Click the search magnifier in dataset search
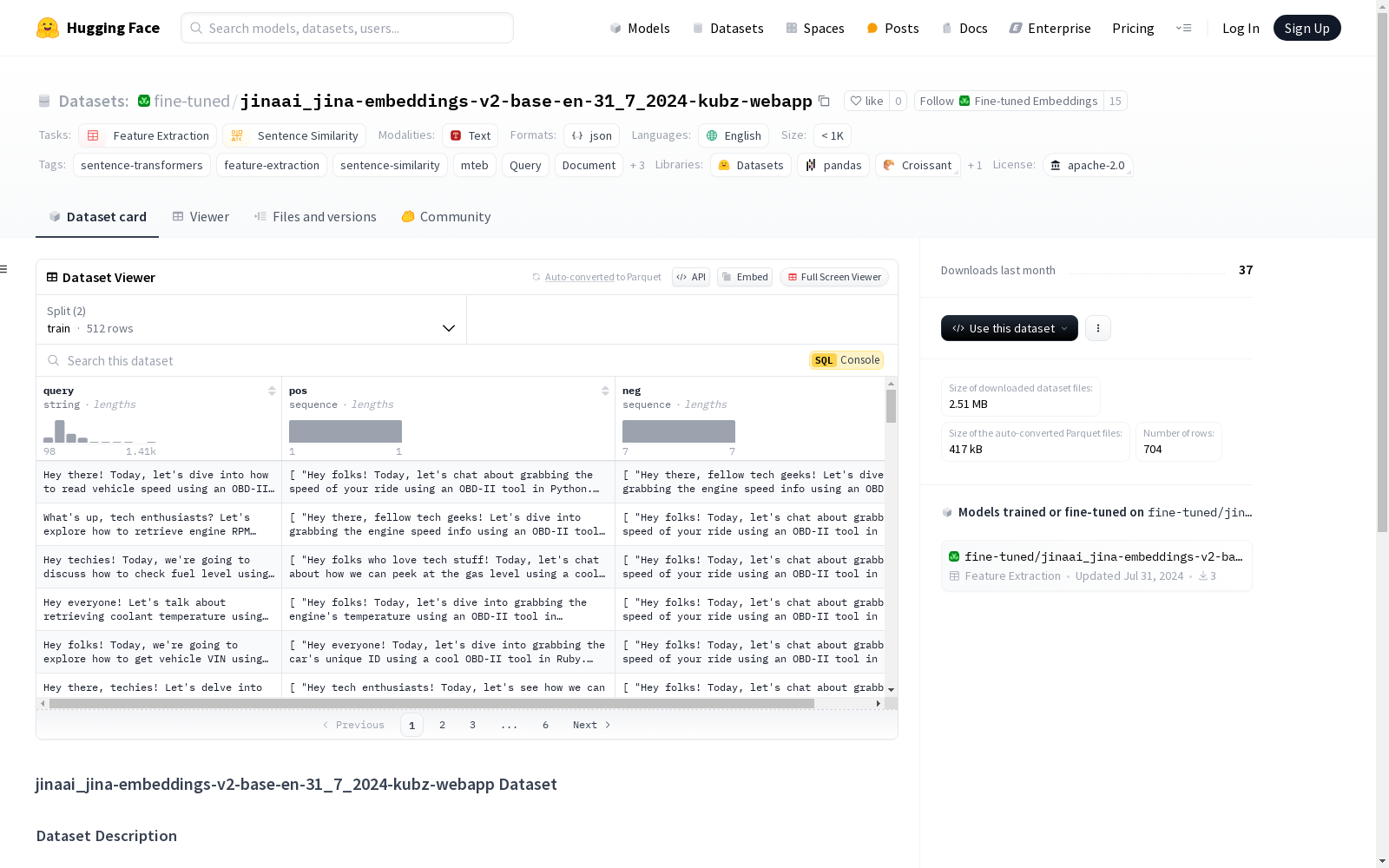 point(54,360)
